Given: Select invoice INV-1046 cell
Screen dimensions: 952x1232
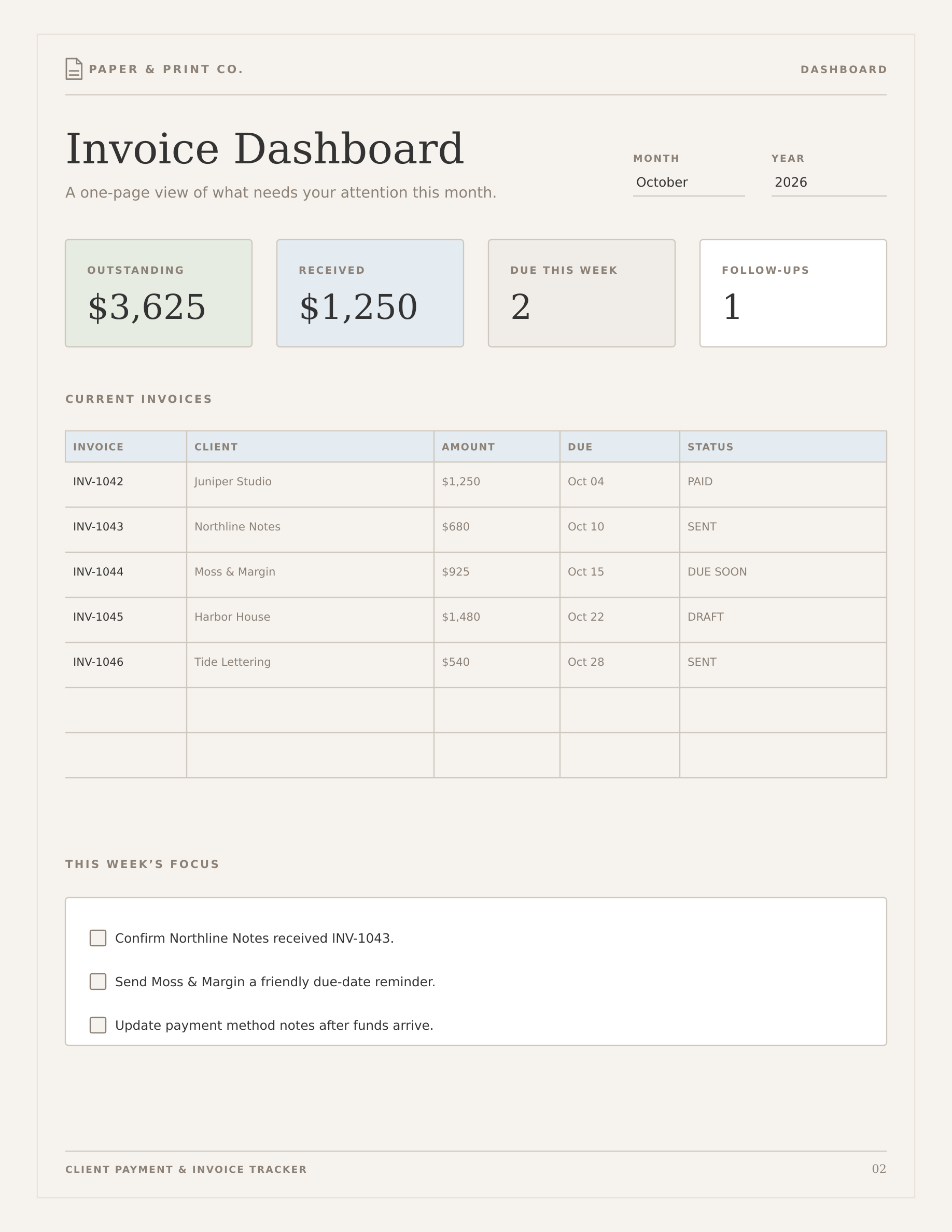Looking at the screenshot, I should coord(126,665).
